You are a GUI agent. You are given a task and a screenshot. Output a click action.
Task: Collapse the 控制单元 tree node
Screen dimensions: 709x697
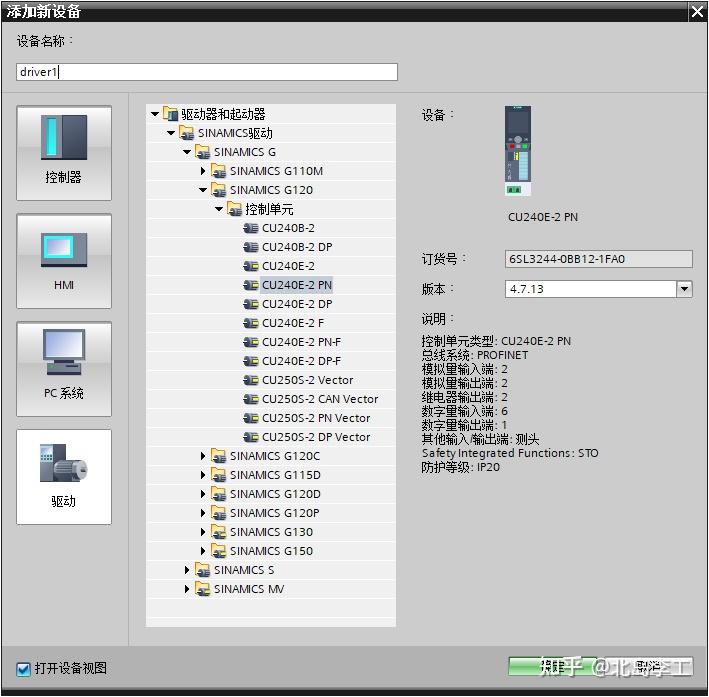click(219, 209)
